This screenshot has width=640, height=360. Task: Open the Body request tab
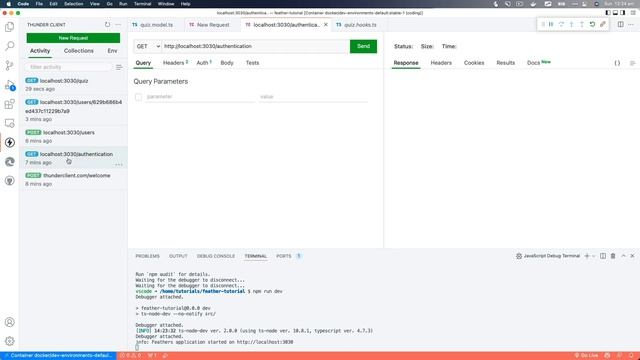[x=227, y=63]
